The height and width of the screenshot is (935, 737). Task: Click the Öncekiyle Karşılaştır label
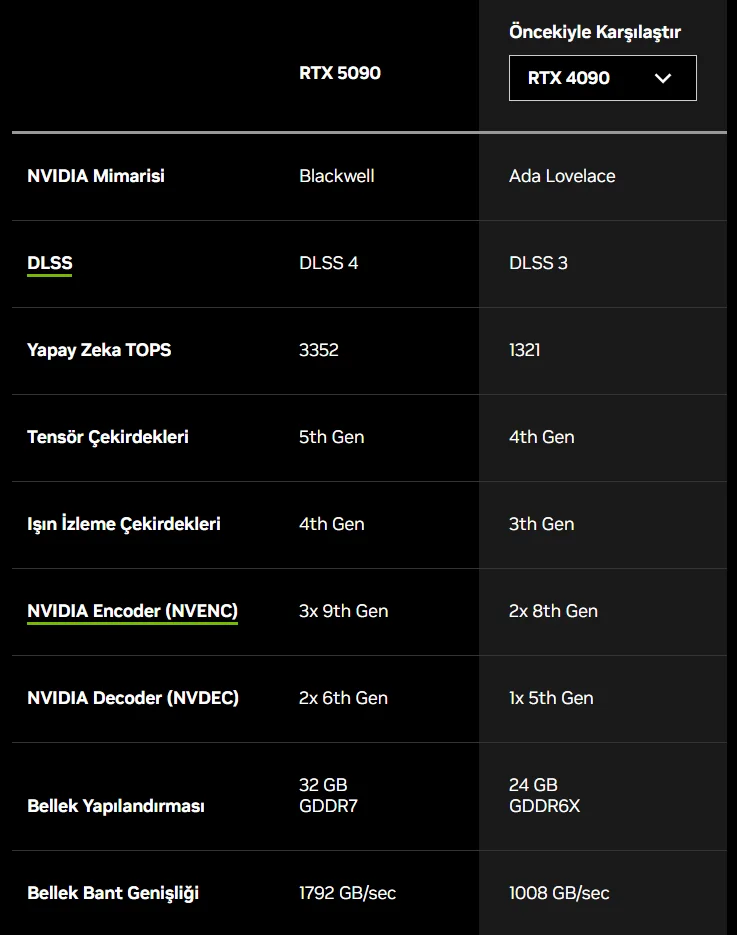(x=595, y=32)
